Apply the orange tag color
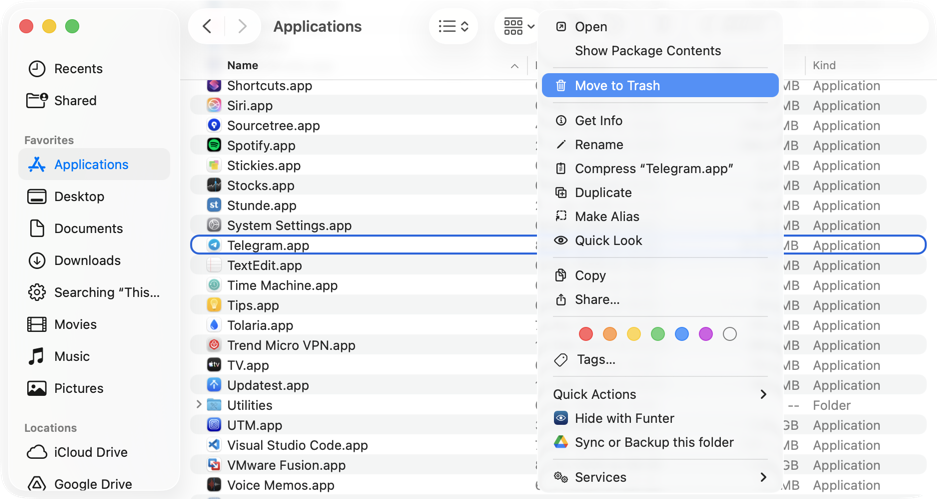 [610, 334]
